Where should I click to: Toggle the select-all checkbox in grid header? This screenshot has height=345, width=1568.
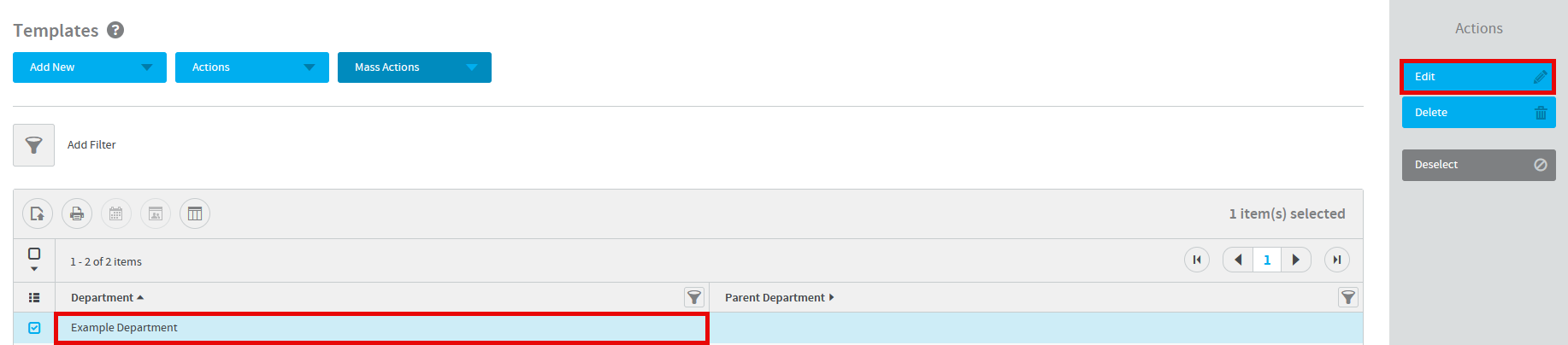[x=34, y=254]
